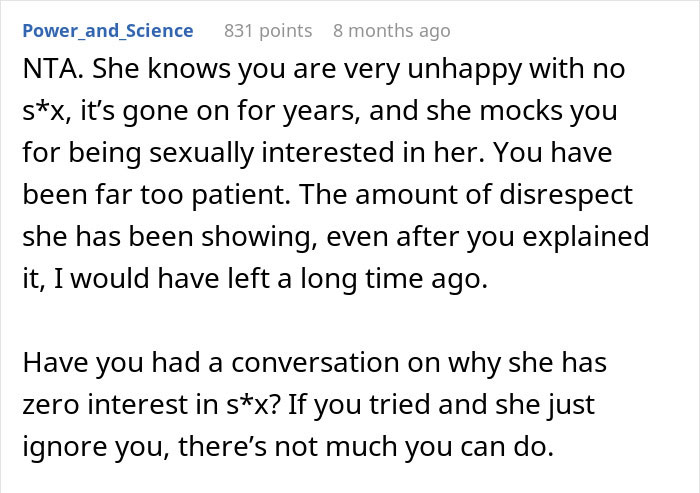The width and height of the screenshot is (700, 493).
Task: Click the 8 months ago timestamp
Action: 391,30
